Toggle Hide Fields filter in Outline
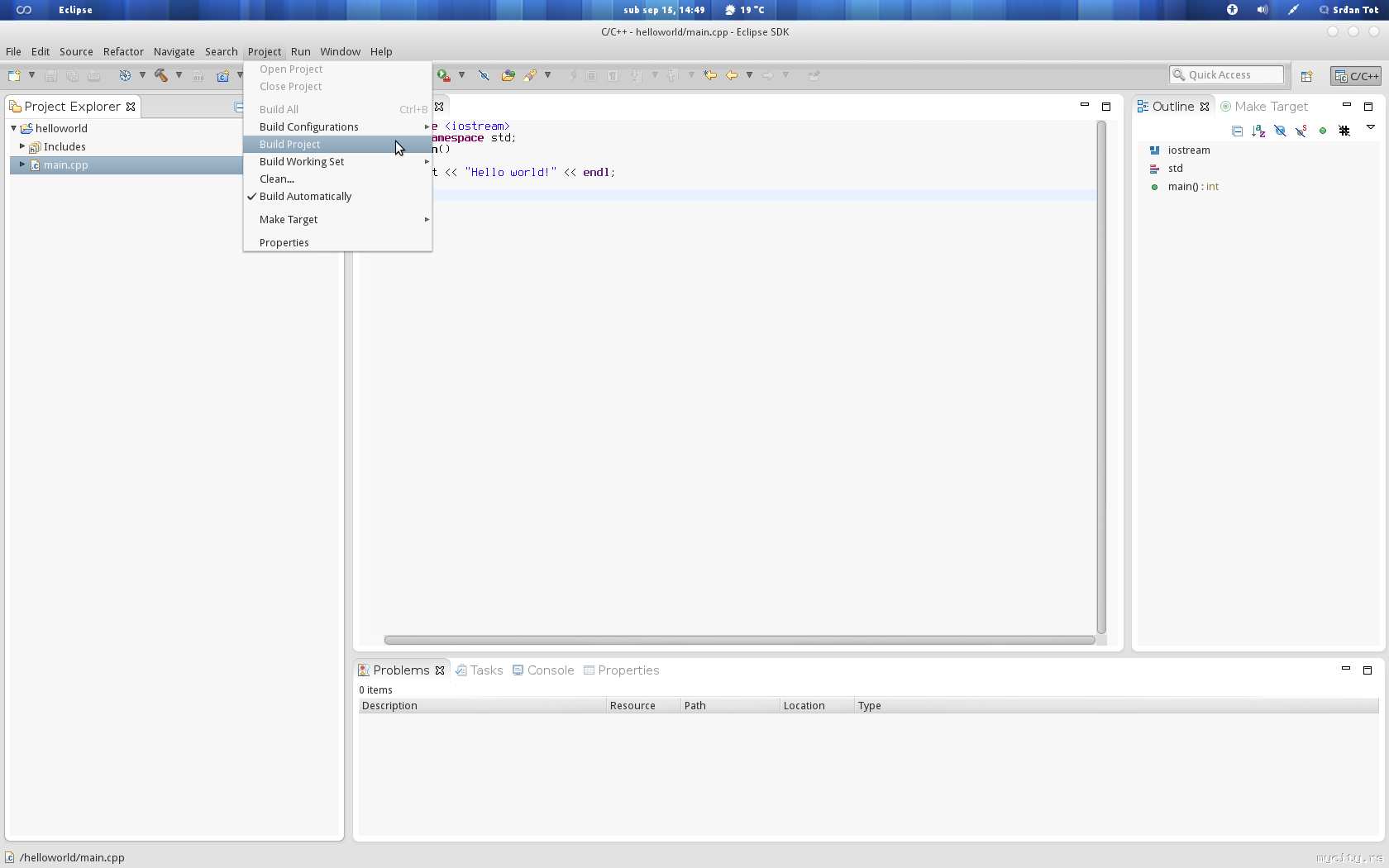The width and height of the screenshot is (1389, 868). point(1280,131)
